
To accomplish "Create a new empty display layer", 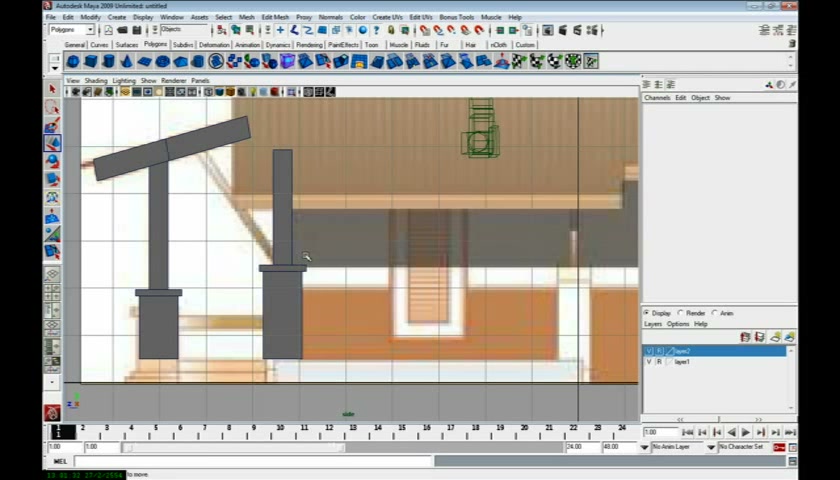I will coord(776,337).
